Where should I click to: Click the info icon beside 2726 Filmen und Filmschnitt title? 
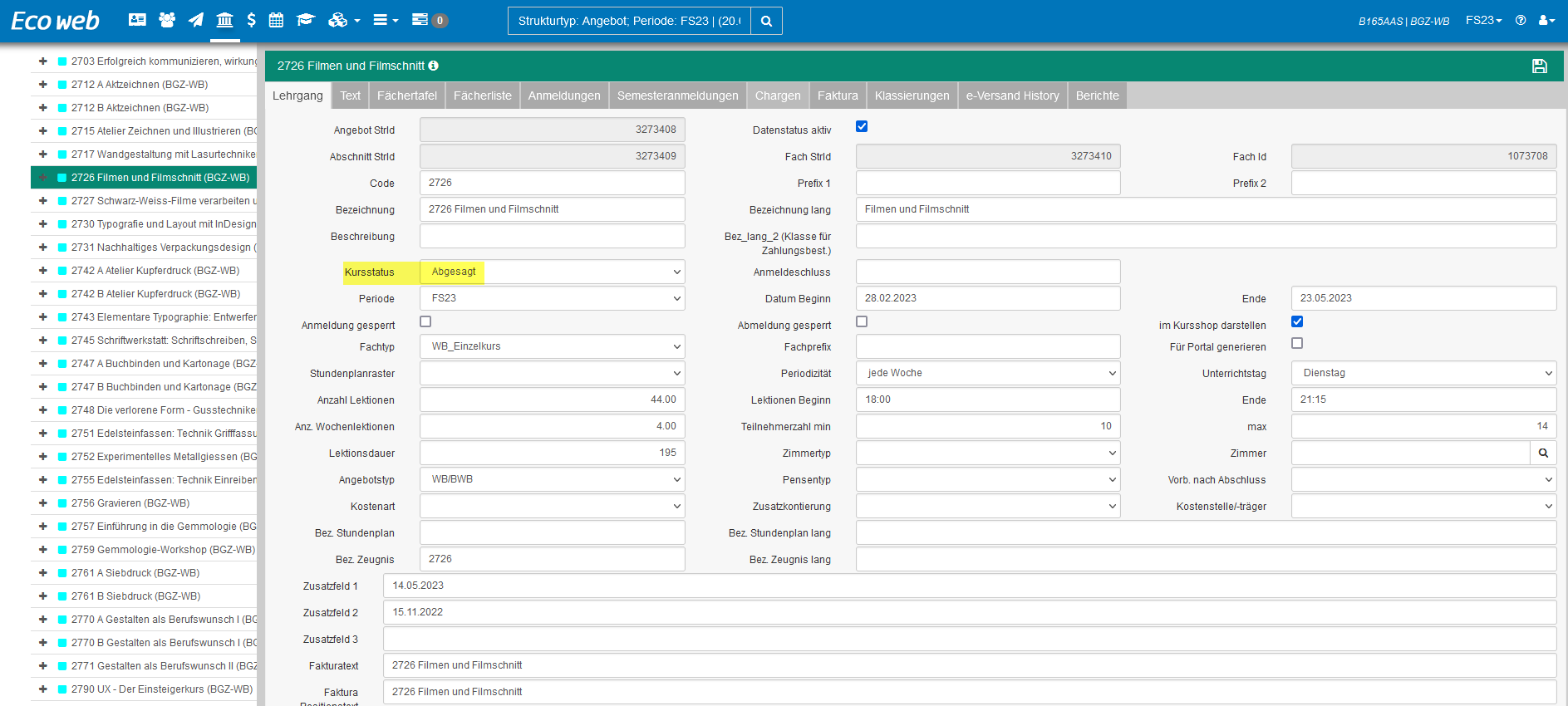click(433, 66)
